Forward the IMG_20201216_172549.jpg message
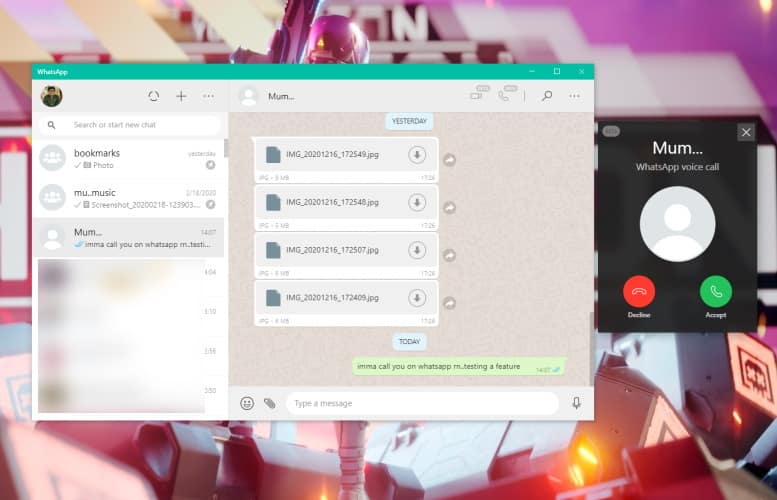Image resolution: width=777 pixels, height=500 pixels. click(x=449, y=160)
